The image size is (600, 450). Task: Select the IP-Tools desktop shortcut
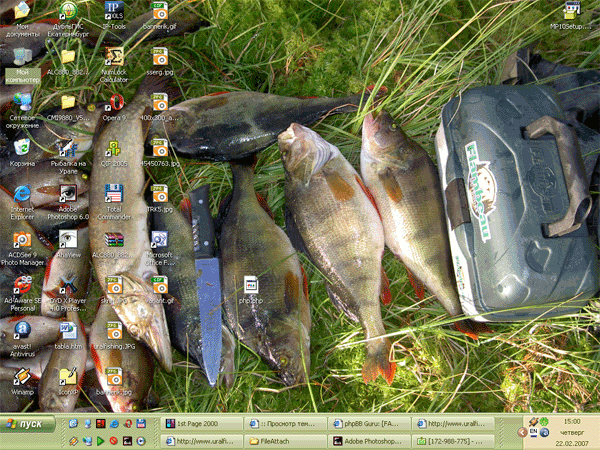point(114,12)
